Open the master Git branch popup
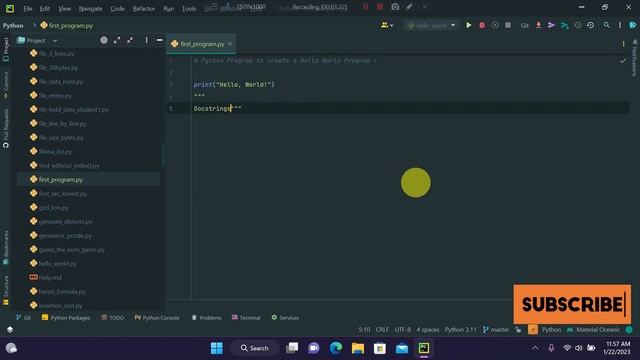640x360 pixels. (496, 330)
